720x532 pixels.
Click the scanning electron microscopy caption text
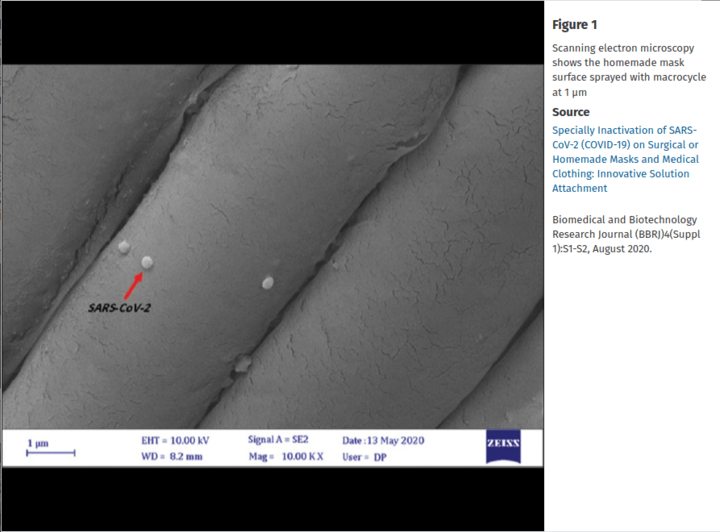click(628, 70)
